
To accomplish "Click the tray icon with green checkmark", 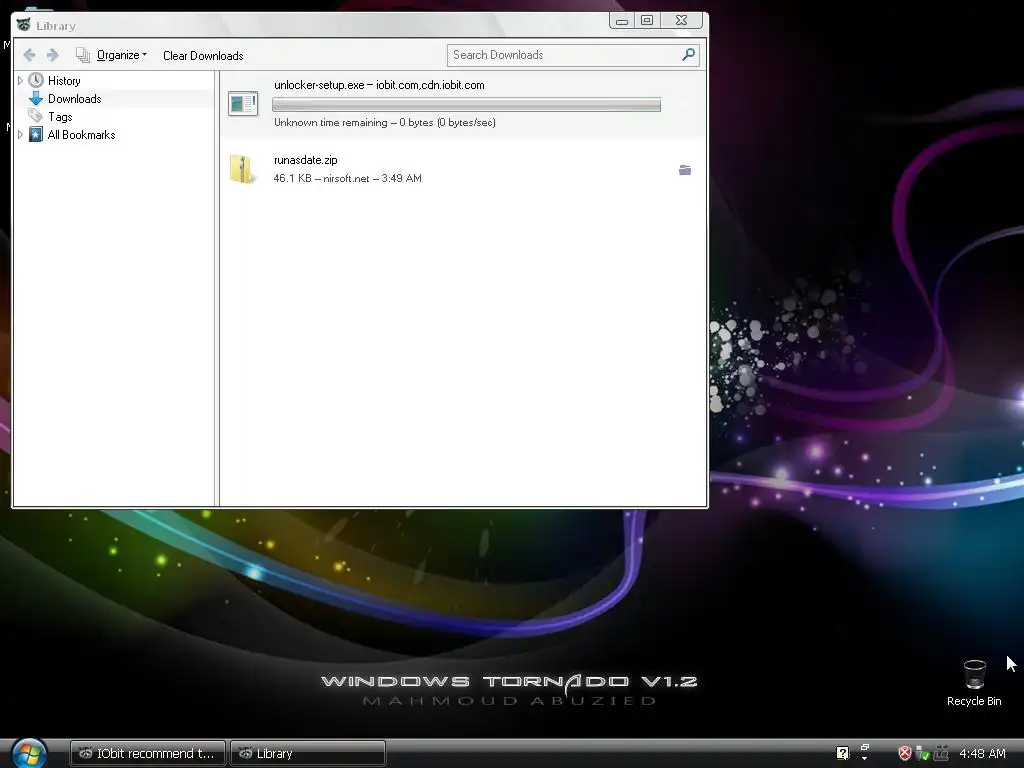I will point(923,753).
